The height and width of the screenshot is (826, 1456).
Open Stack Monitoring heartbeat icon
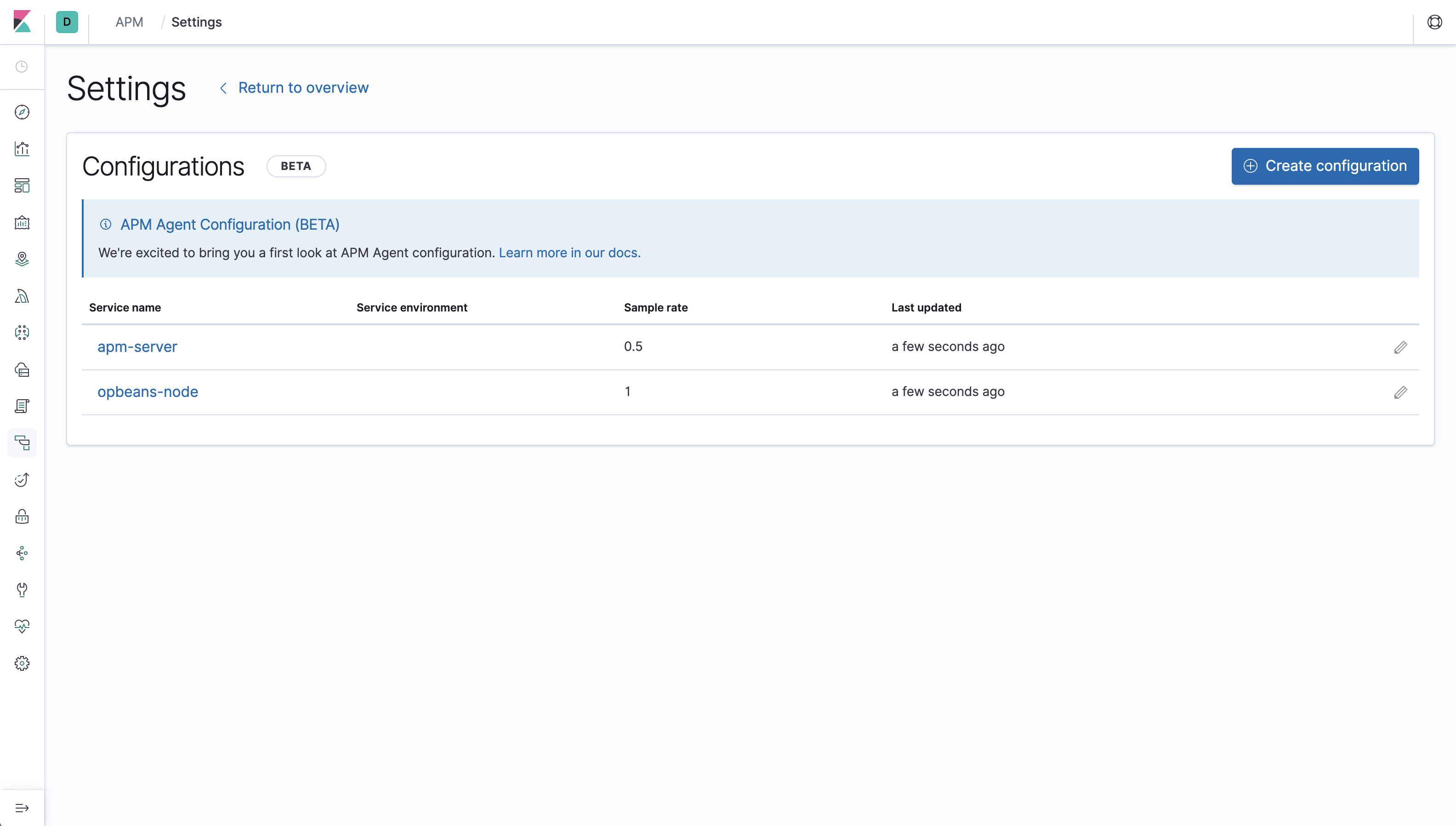coord(22,626)
